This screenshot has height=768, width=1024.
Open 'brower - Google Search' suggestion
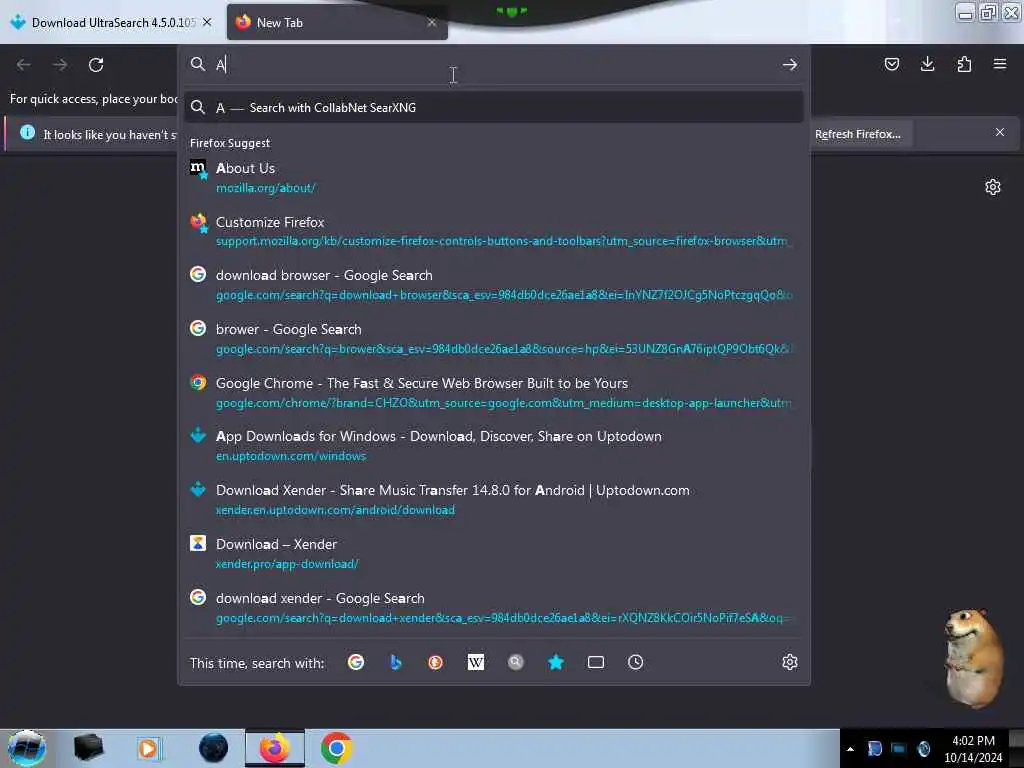click(494, 339)
